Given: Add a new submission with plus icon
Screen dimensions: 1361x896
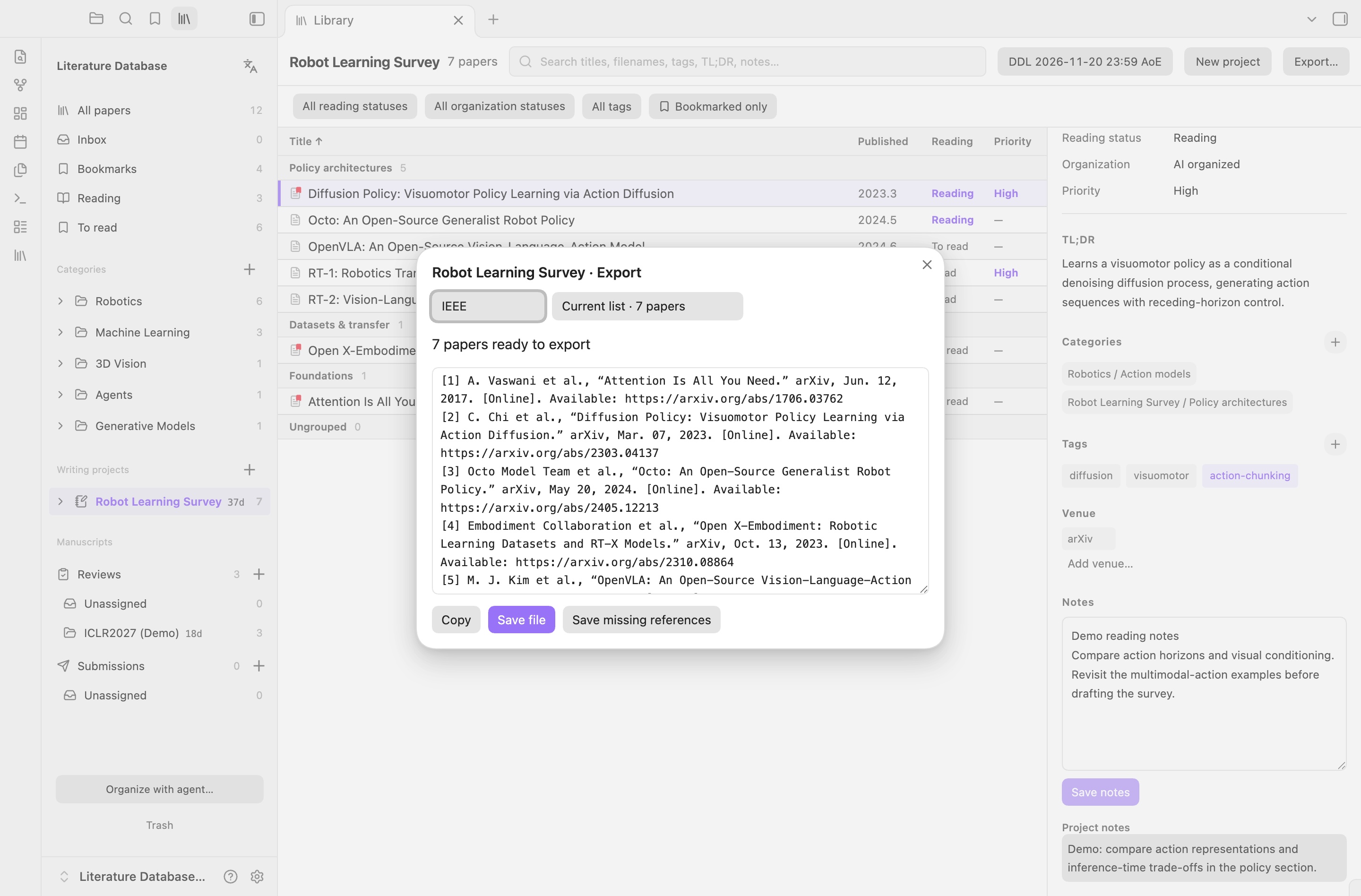Looking at the screenshot, I should 258,665.
